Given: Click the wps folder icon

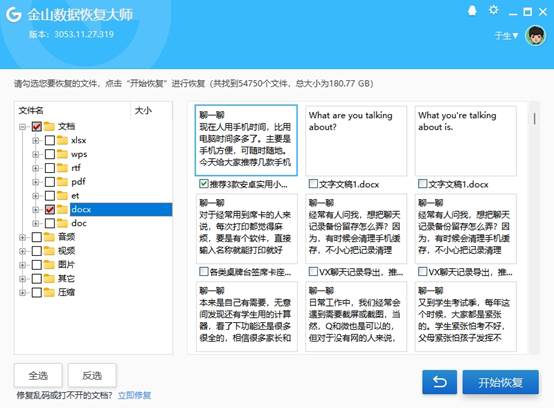Looking at the screenshot, I should coord(63,154).
